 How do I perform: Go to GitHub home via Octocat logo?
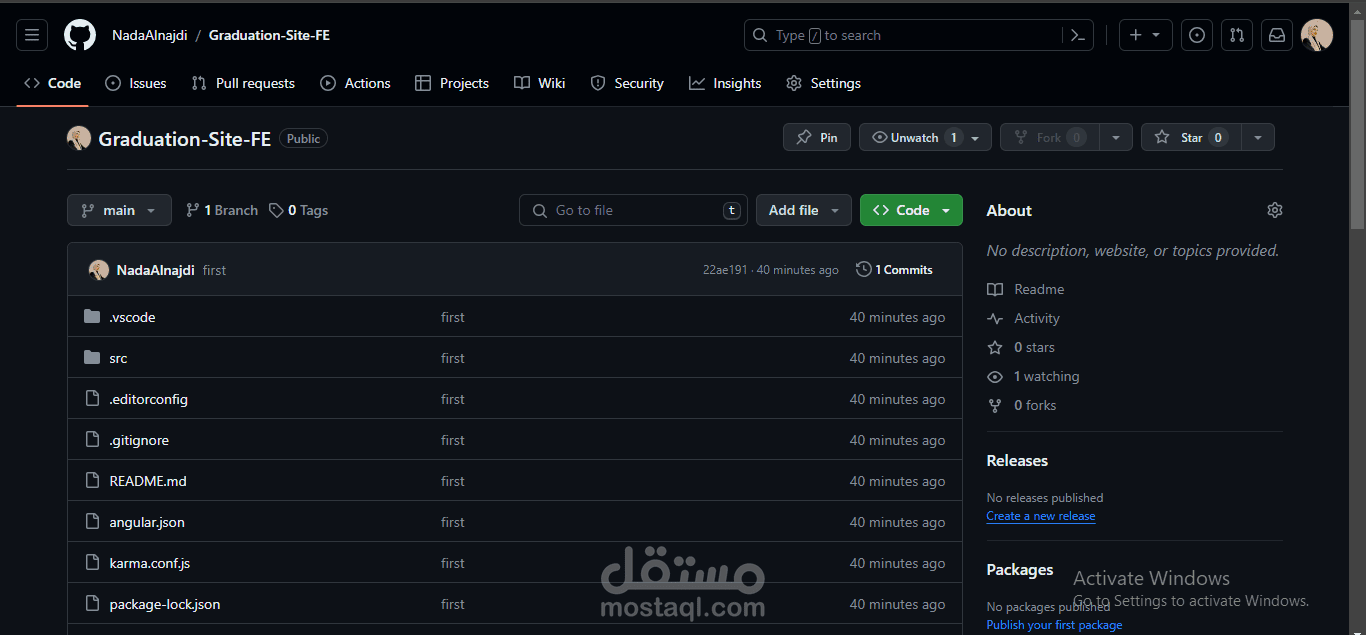(80, 35)
